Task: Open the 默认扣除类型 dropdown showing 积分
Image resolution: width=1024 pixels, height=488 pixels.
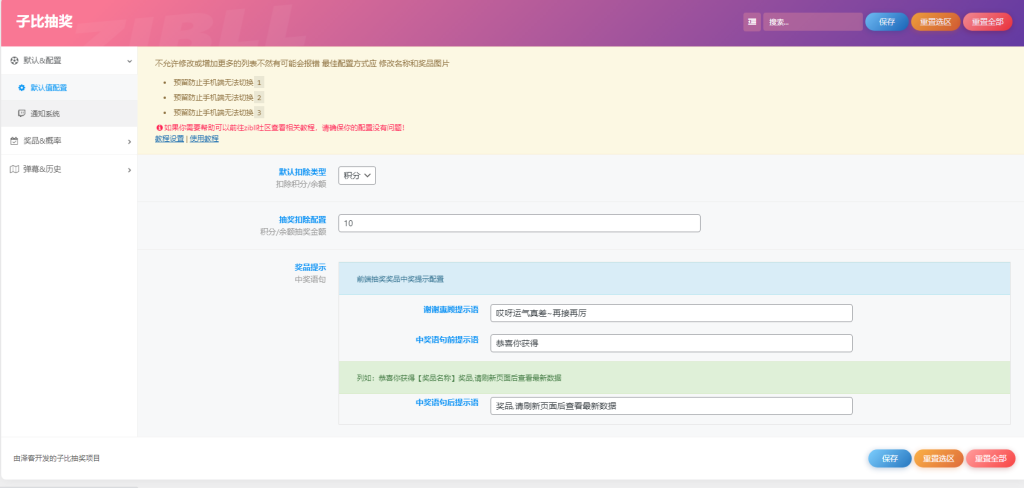Action: (x=357, y=175)
